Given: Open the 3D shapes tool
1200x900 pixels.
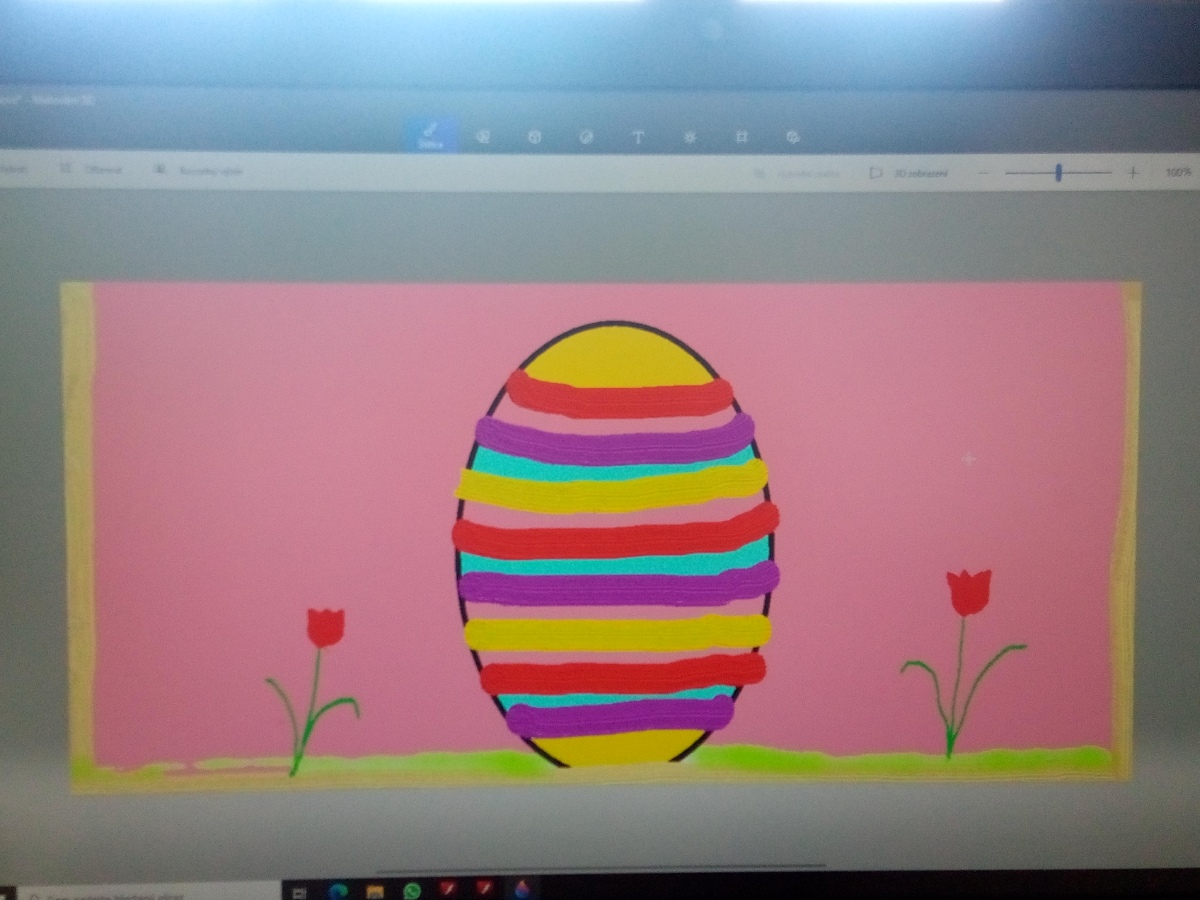Looking at the screenshot, I should 534,137.
